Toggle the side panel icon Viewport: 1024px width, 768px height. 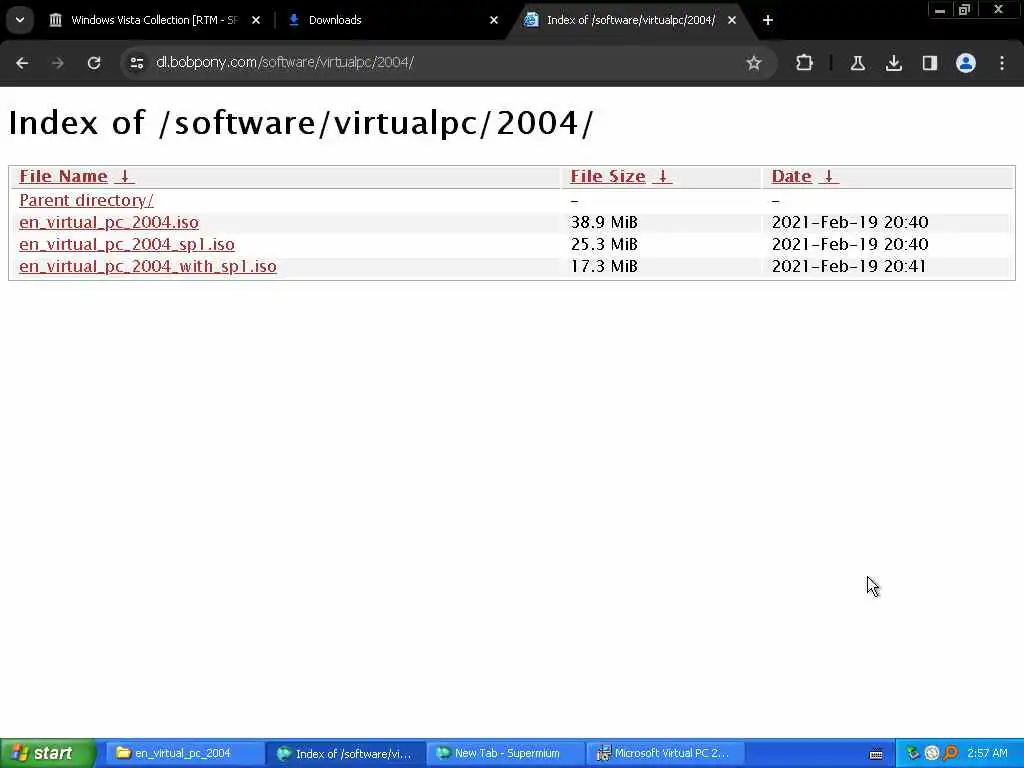tap(929, 63)
